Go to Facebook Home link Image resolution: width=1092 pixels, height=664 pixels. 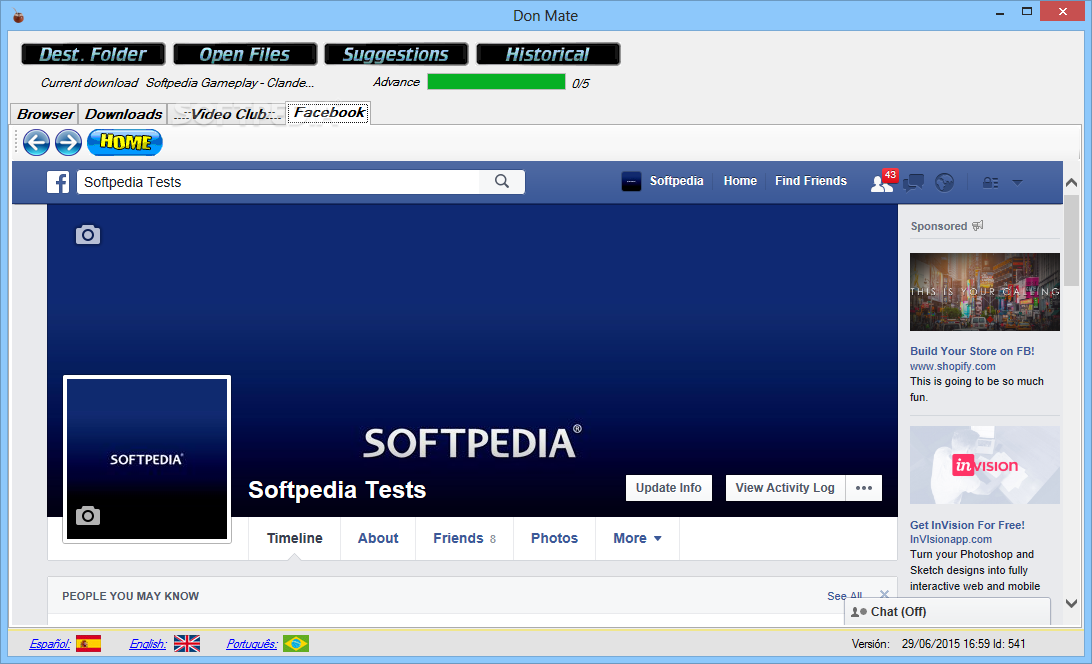coord(740,181)
